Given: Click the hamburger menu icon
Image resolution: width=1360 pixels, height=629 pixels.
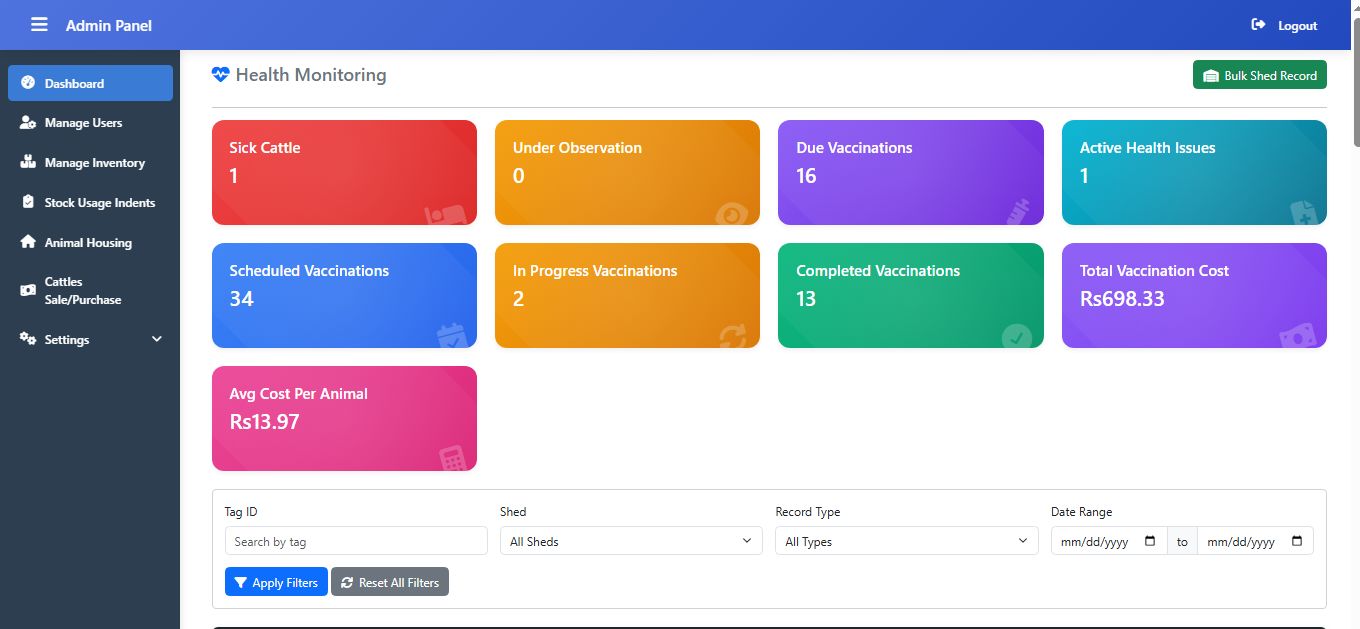Looking at the screenshot, I should pos(39,25).
